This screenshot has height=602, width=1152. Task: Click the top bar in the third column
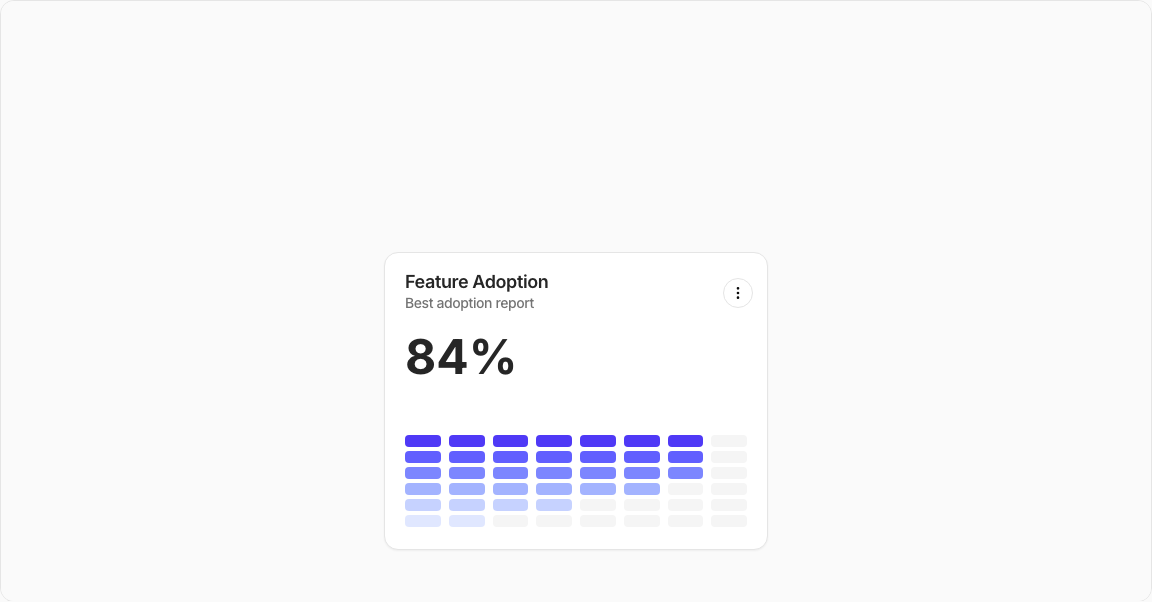tap(510, 441)
